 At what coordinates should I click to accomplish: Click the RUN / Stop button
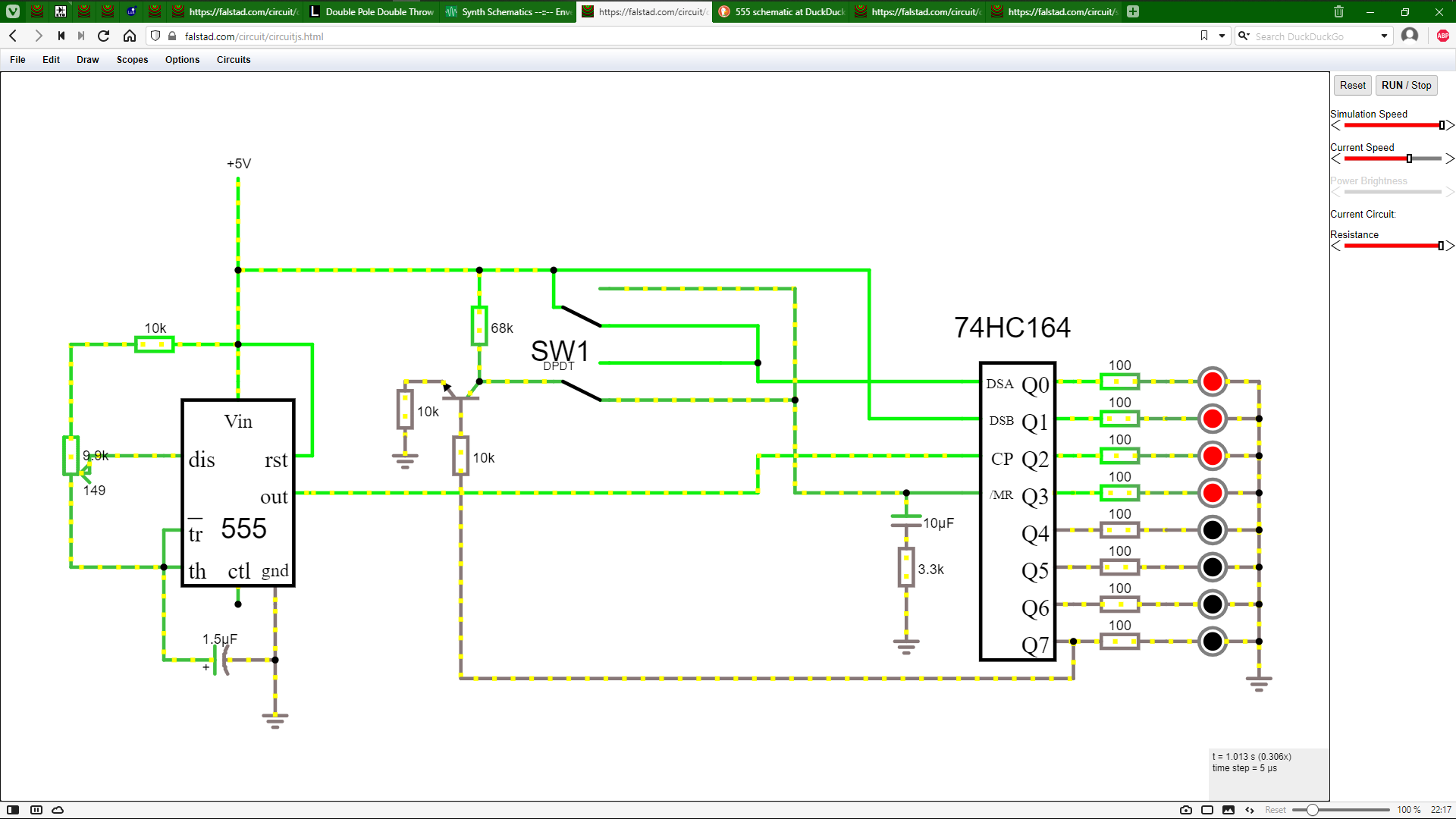pos(1406,85)
